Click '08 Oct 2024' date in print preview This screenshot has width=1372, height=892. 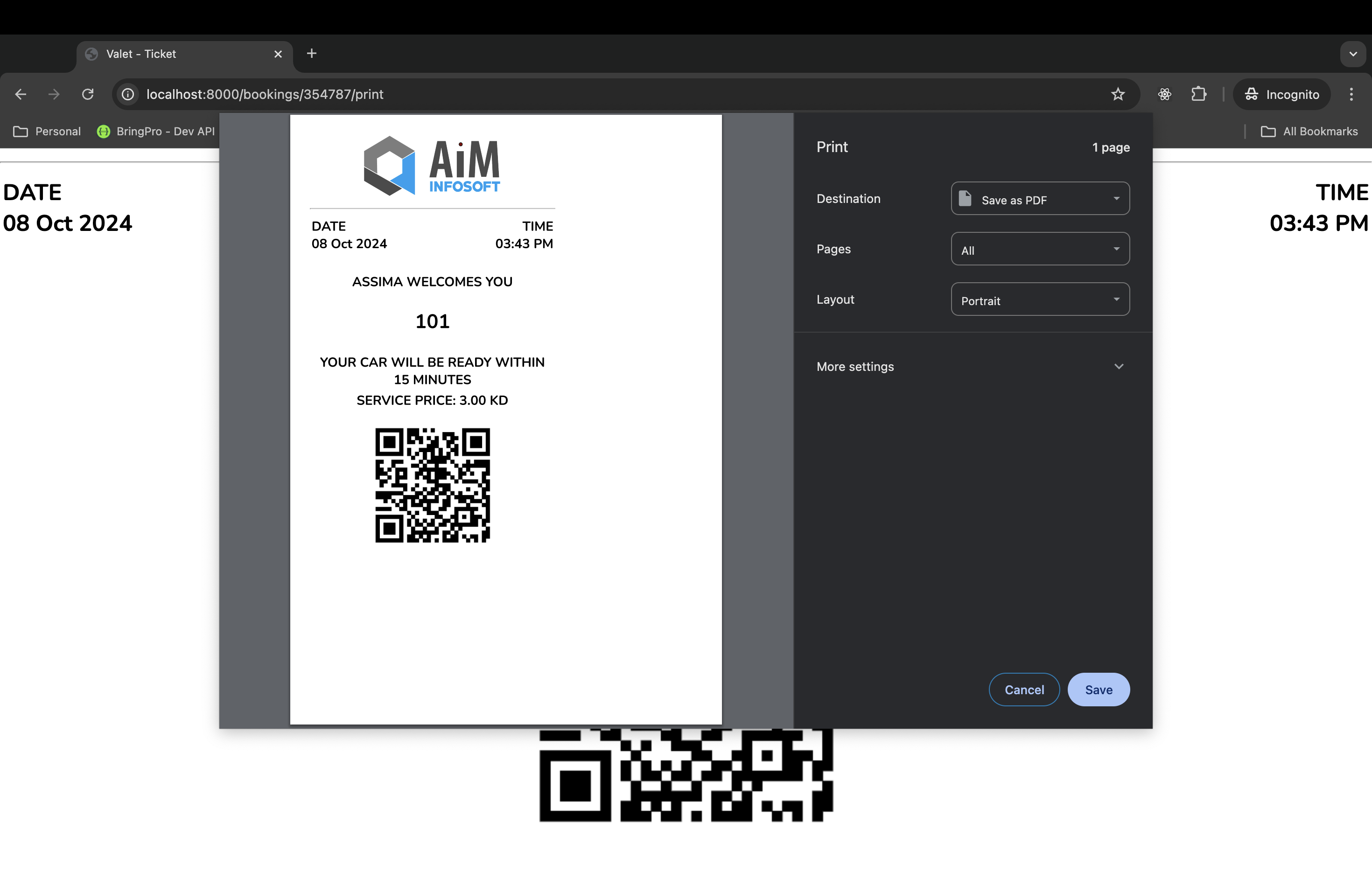click(x=350, y=244)
